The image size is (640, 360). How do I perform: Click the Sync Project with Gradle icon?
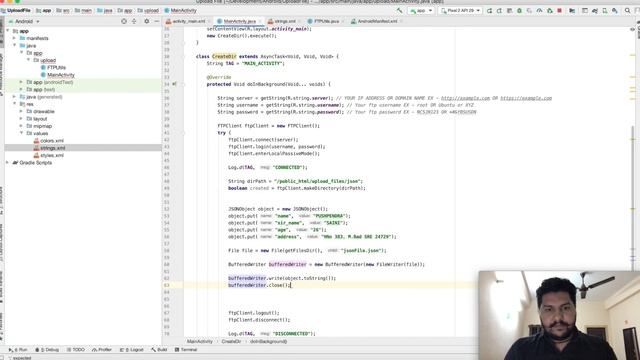[x=595, y=11]
